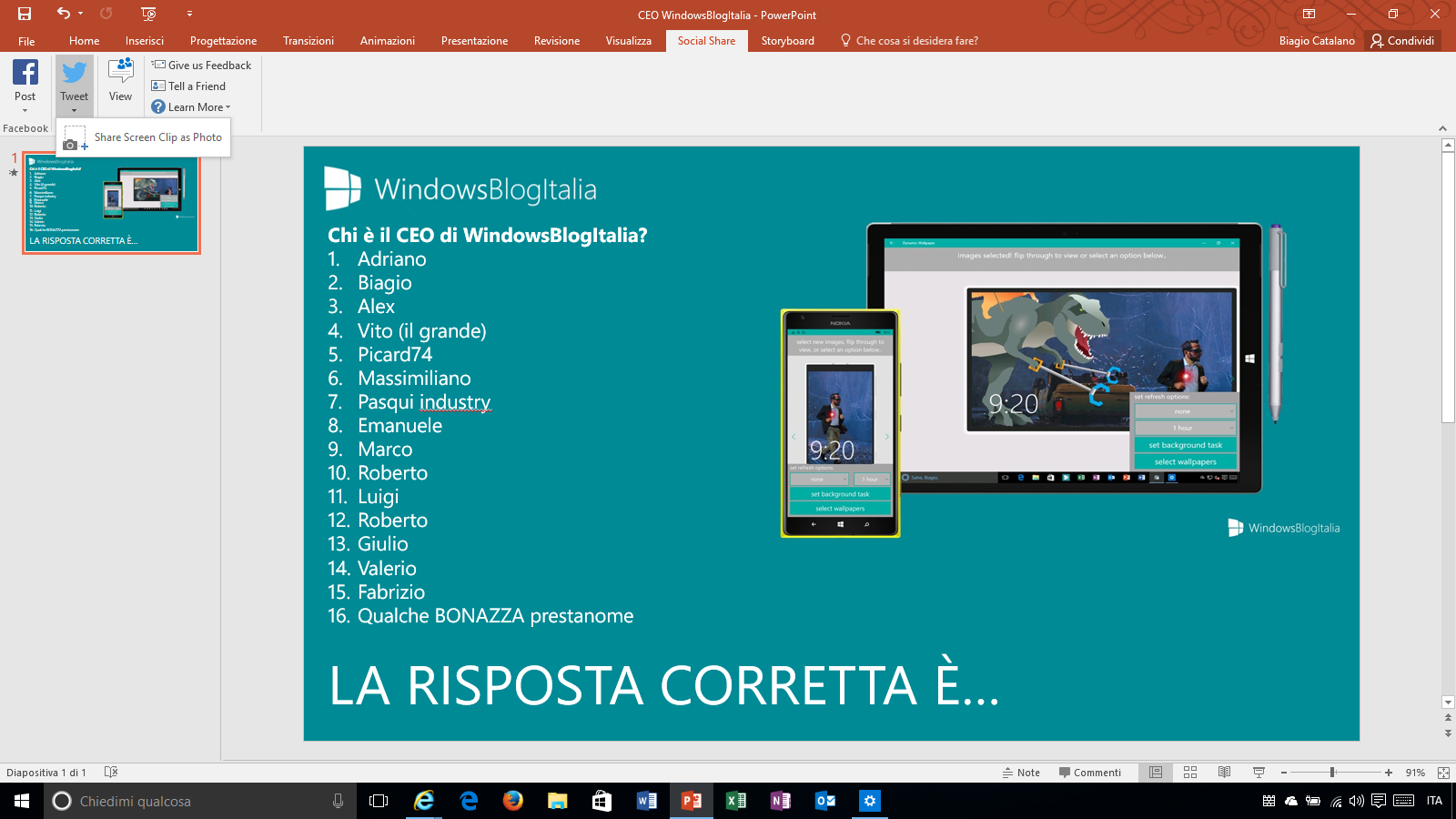Open the Animazioni tab
The height and width of the screenshot is (819, 1456).
point(388,41)
